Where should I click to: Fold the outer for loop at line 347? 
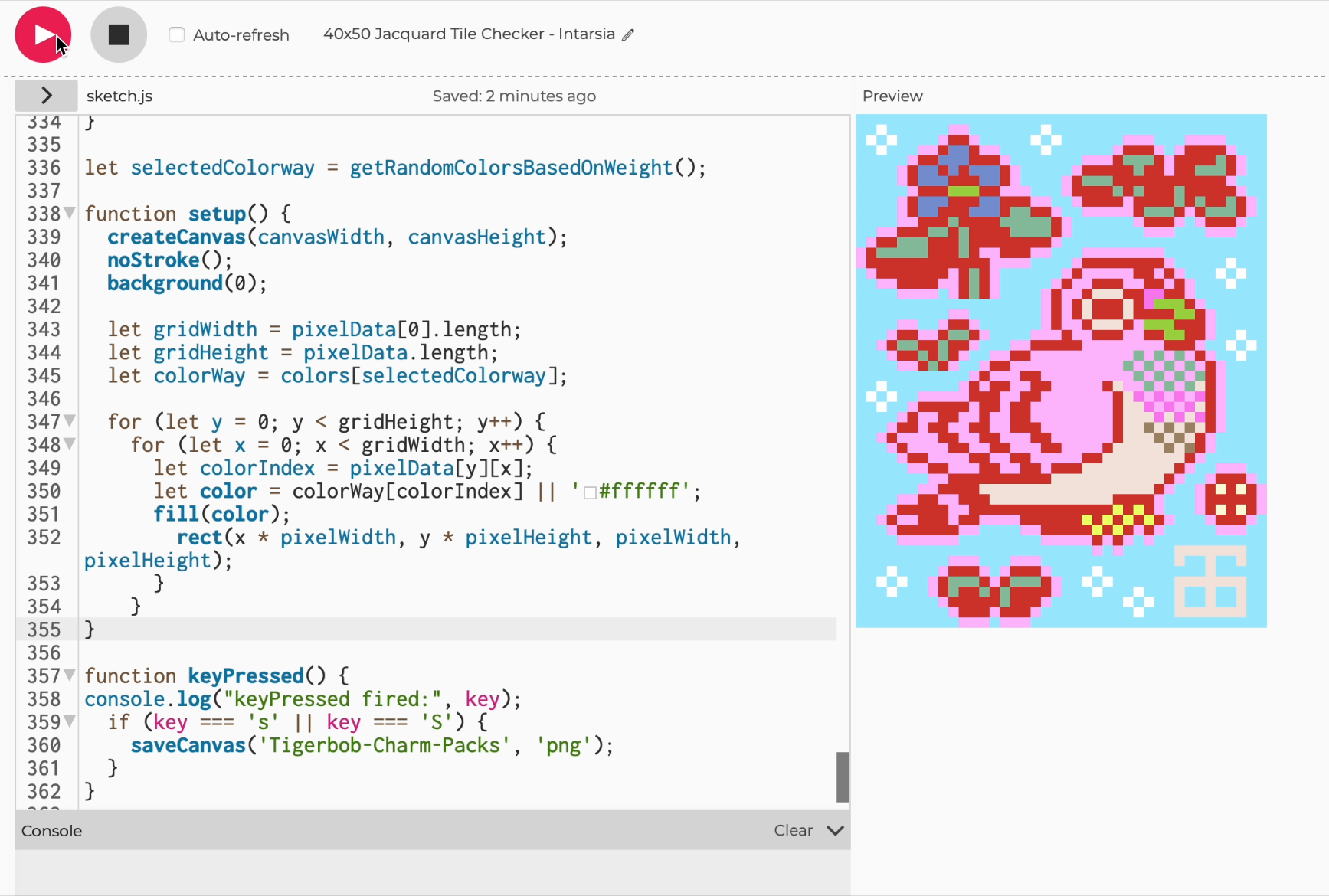click(70, 420)
